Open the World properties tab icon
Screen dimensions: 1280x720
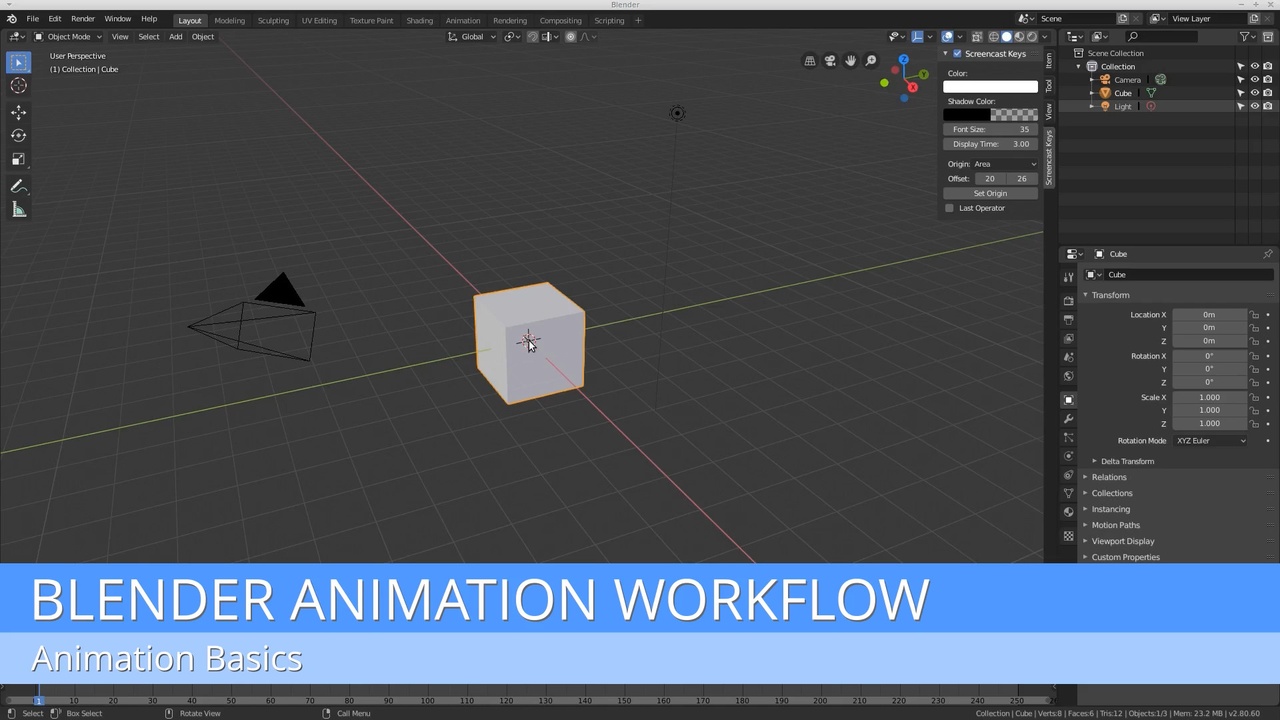pyautogui.click(x=1069, y=376)
